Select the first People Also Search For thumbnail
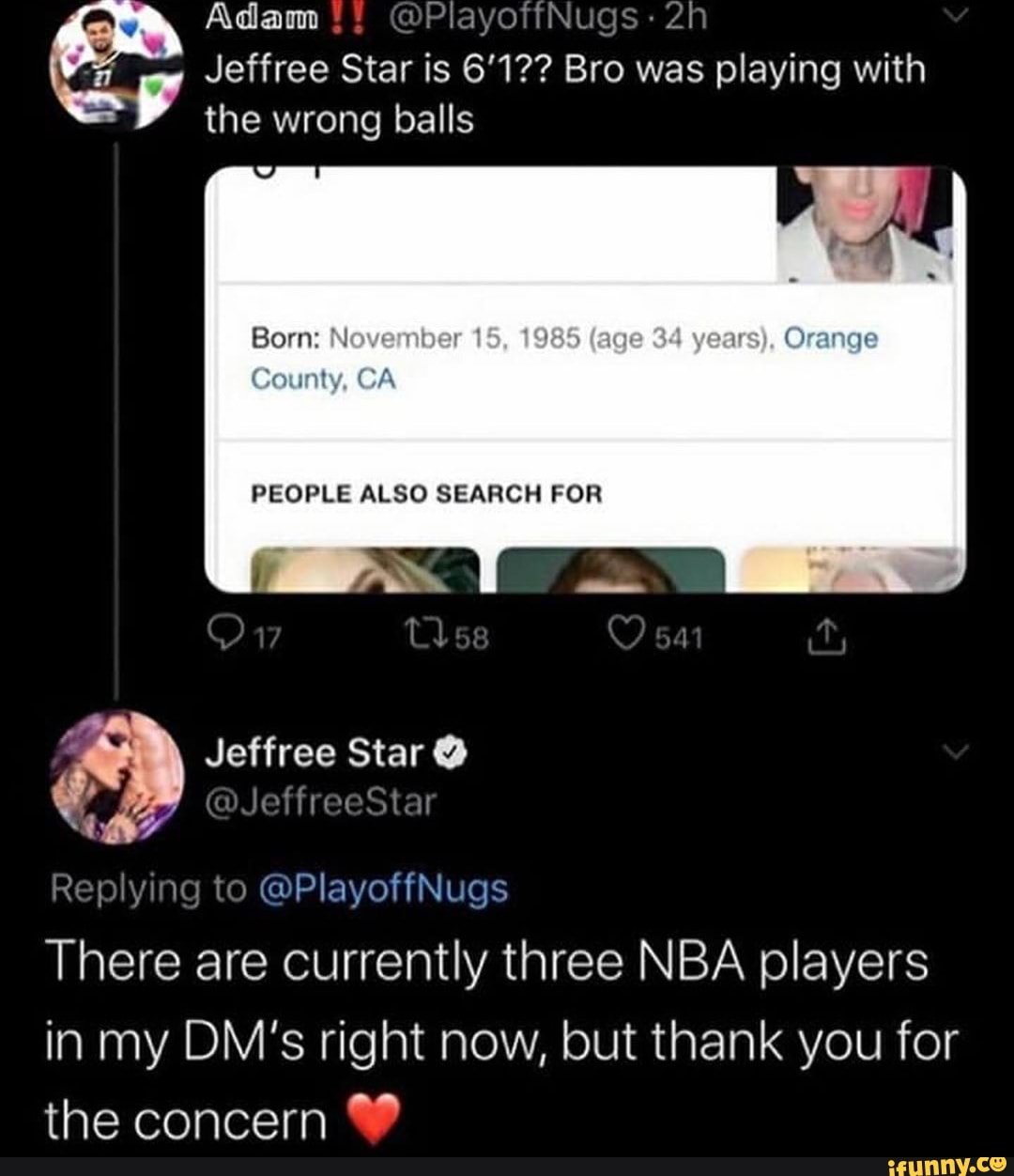 [x=365, y=570]
